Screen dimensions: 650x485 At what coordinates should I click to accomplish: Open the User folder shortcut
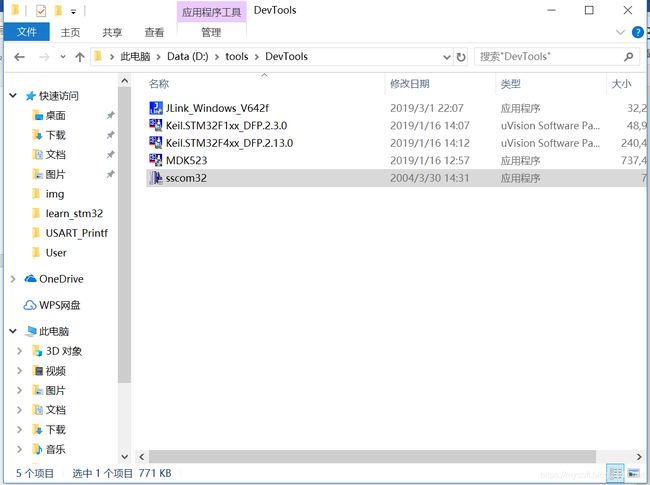56,252
